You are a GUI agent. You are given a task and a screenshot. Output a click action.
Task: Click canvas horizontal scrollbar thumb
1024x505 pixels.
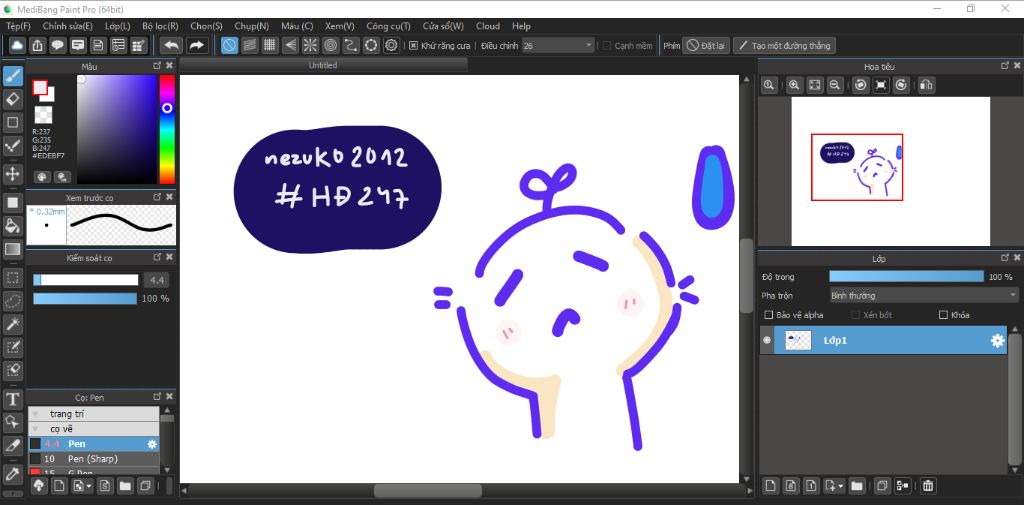(x=428, y=490)
